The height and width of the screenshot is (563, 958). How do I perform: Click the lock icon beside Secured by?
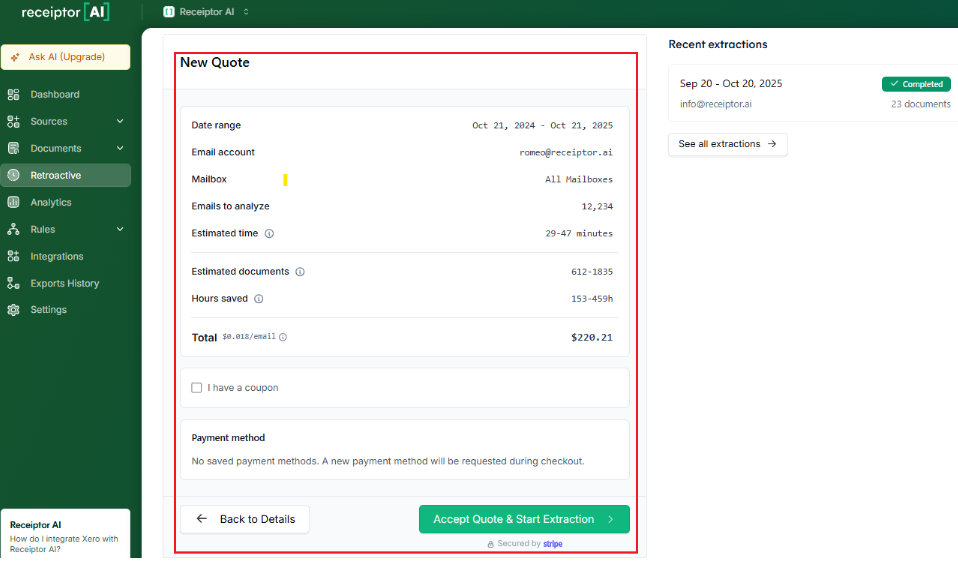[491, 544]
